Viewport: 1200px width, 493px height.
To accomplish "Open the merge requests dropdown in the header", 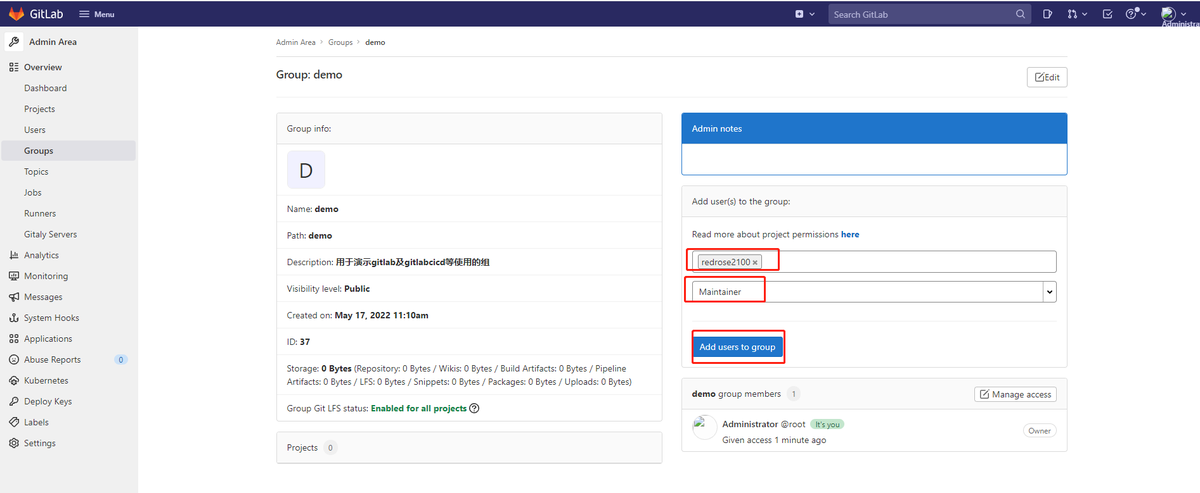I will [1077, 14].
